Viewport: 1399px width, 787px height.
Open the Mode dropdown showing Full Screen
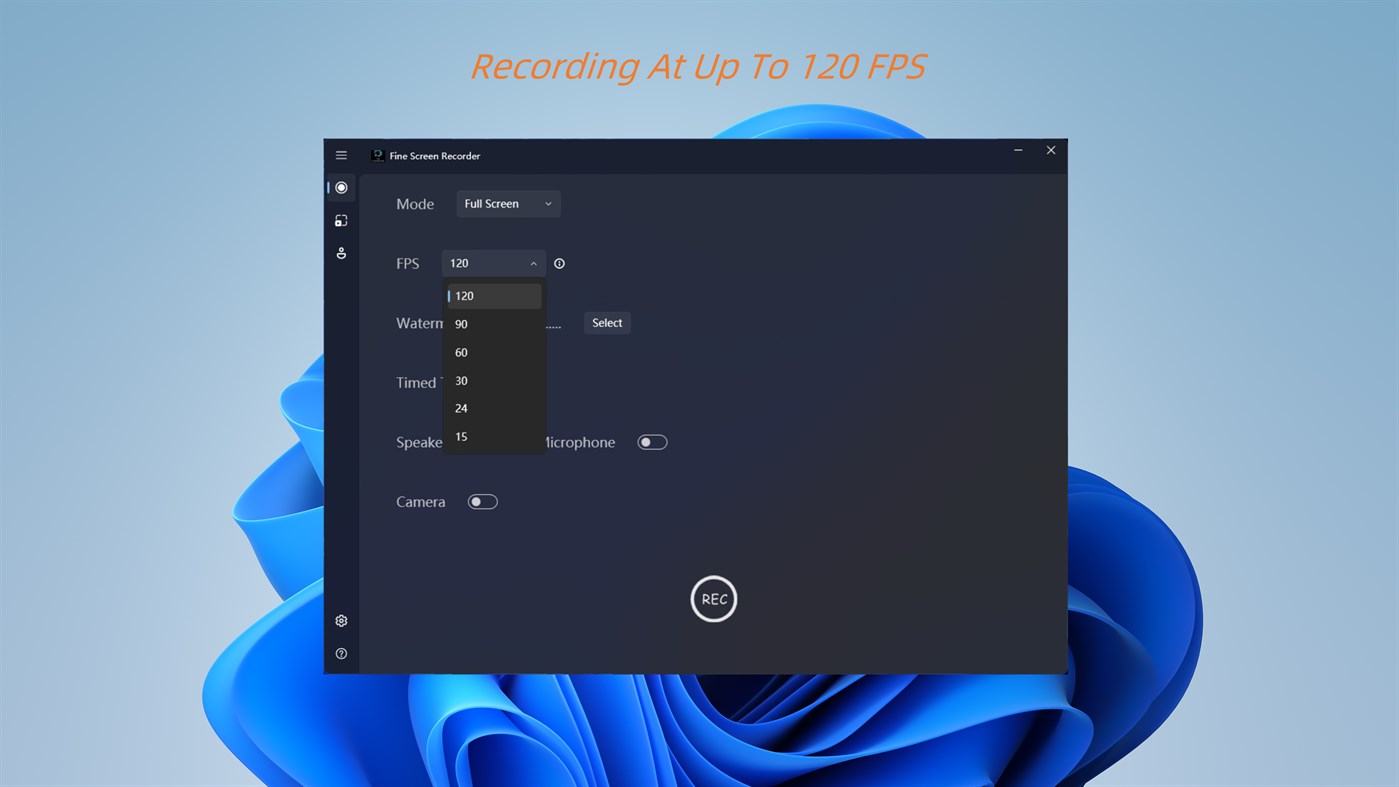coord(508,203)
